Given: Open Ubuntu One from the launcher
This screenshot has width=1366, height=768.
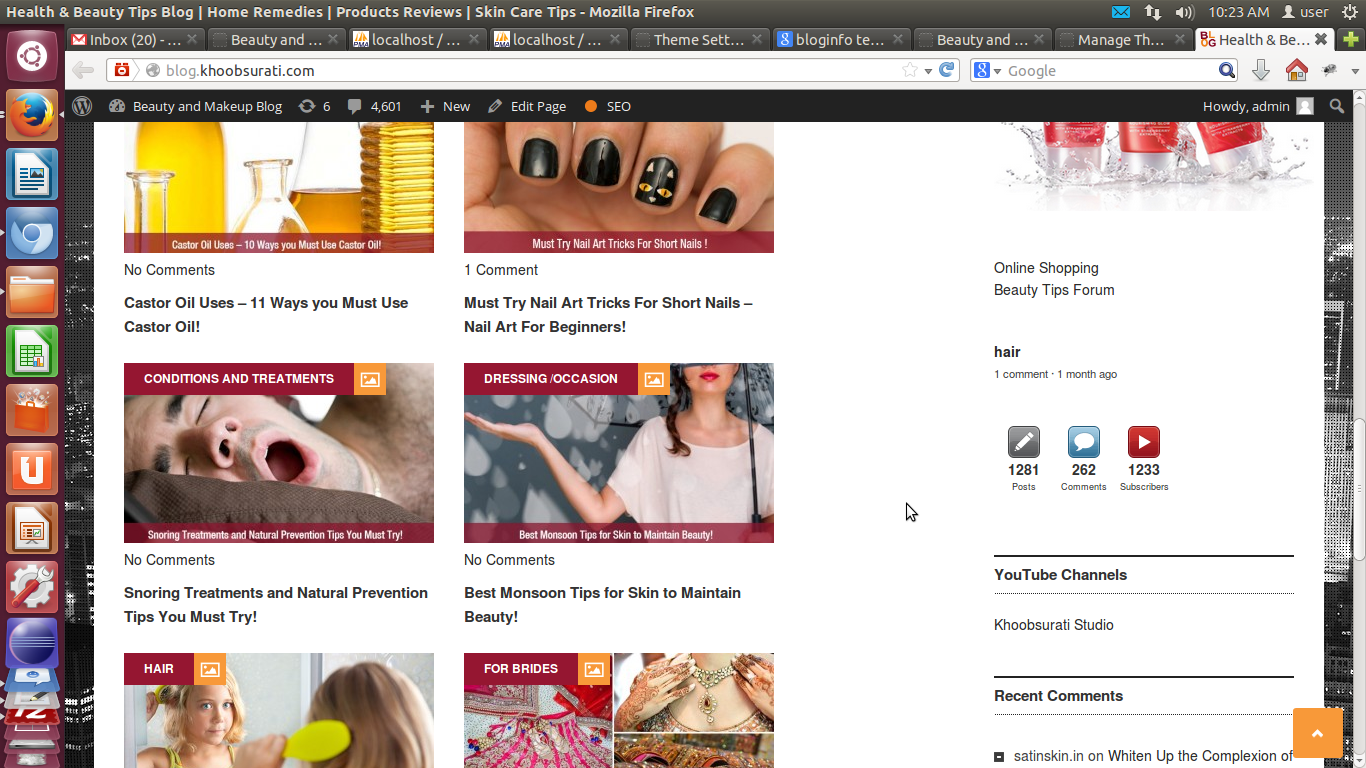Looking at the screenshot, I should pyautogui.click(x=32, y=469).
